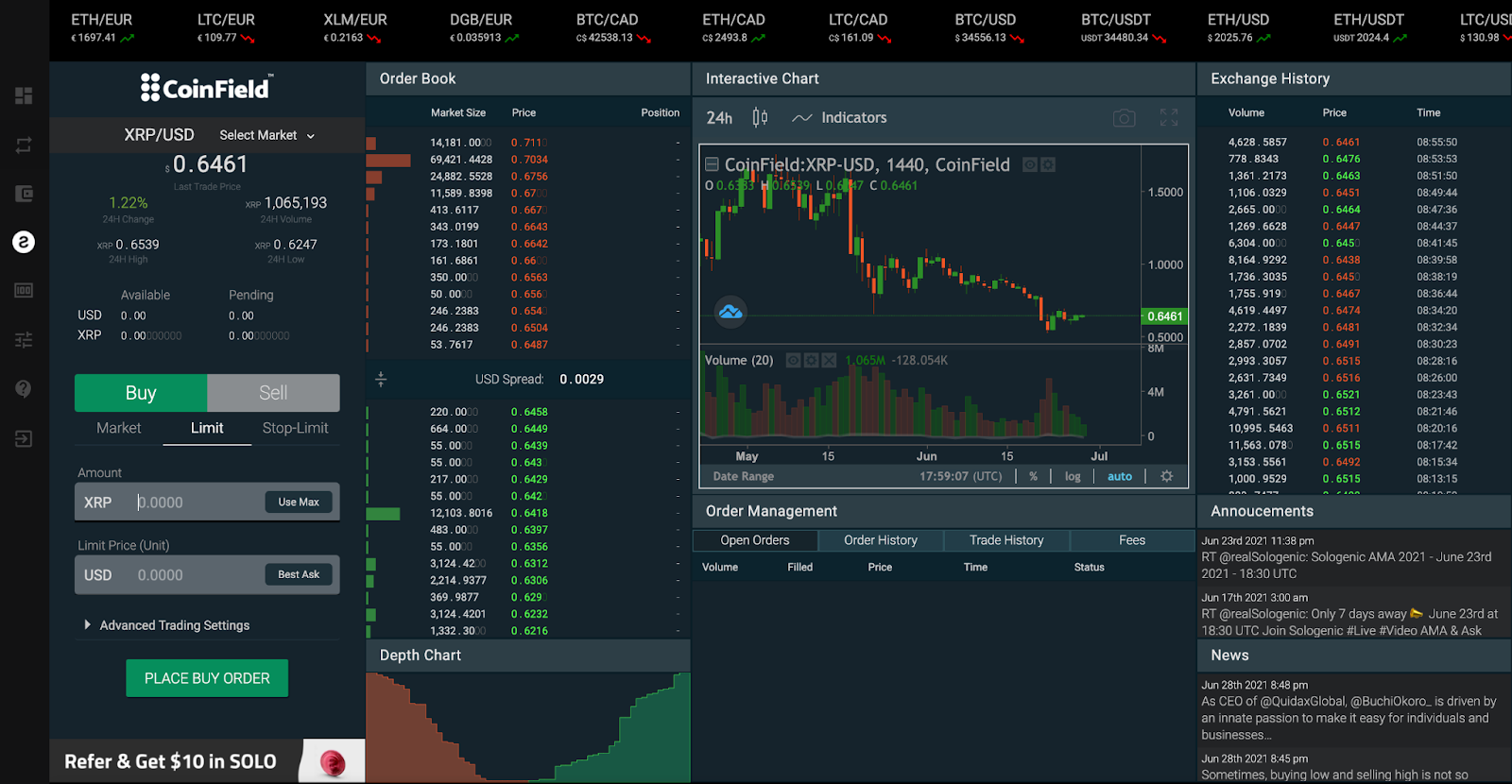Switch to the Fees tab
Screen dimensions: 1512x784
pos(1132,540)
